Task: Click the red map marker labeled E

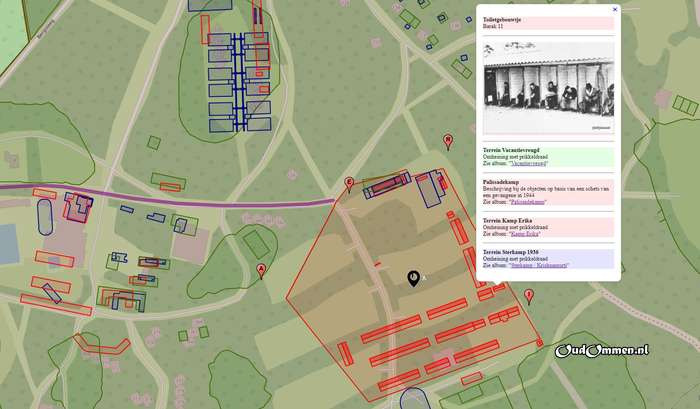Action: point(349,183)
